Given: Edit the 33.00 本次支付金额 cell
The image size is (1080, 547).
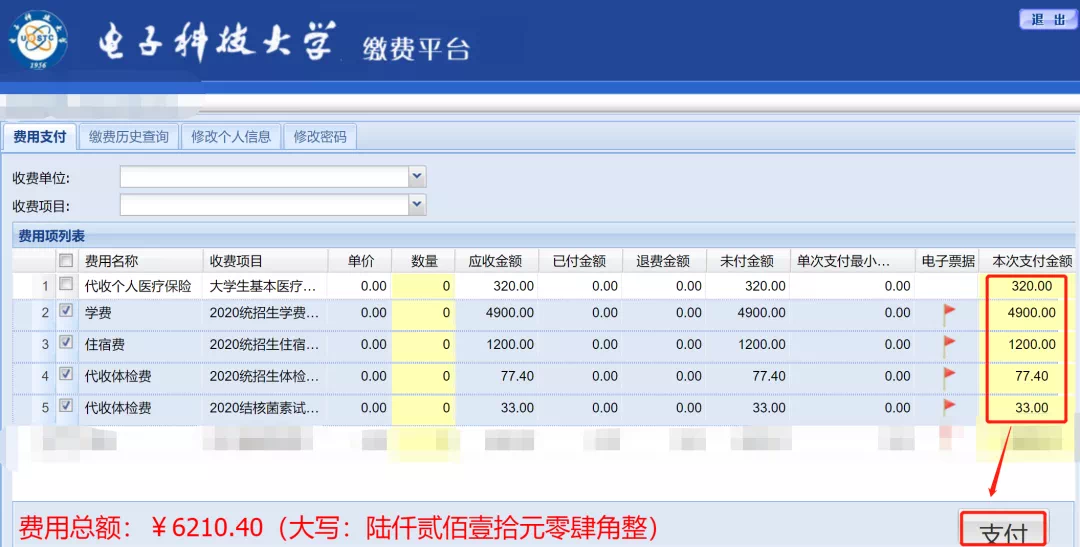Looking at the screenshot, I should [x=1027, y=408].
